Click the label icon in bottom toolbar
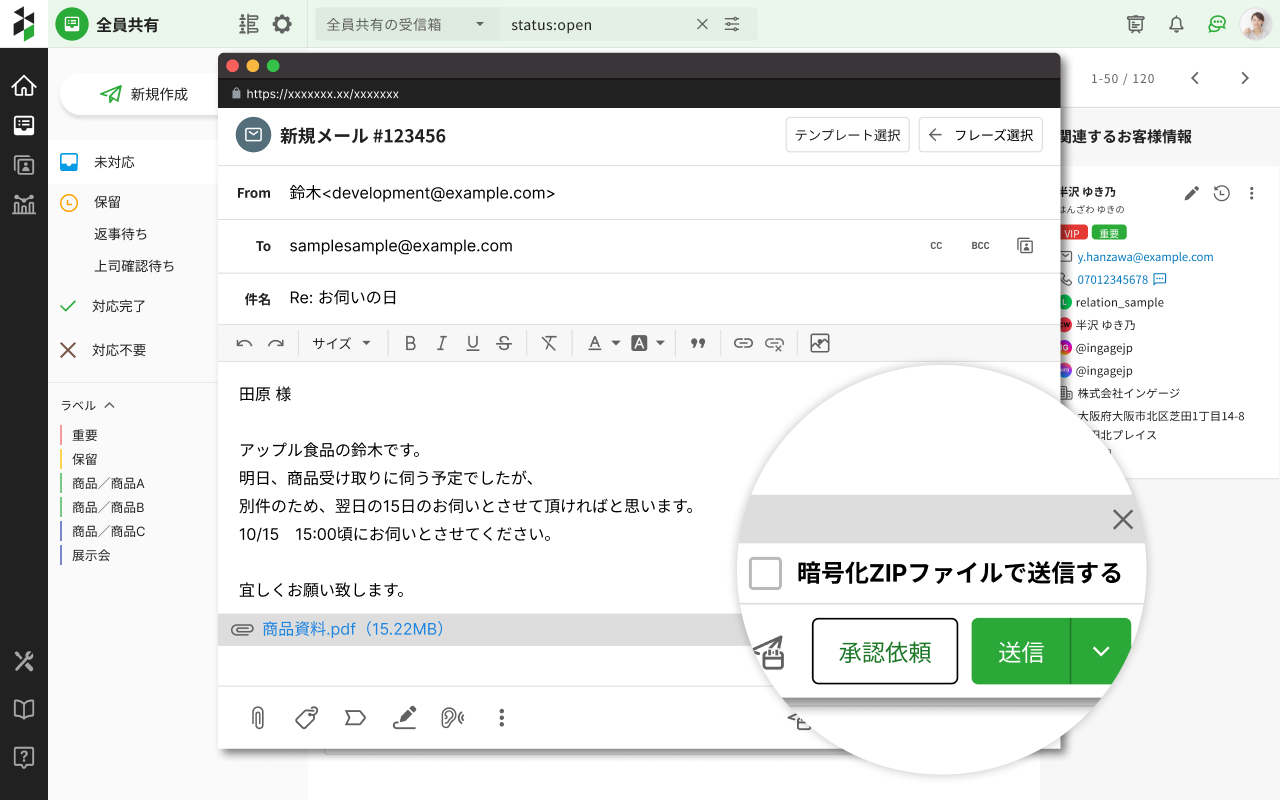1280x800 pixels. 355,717
